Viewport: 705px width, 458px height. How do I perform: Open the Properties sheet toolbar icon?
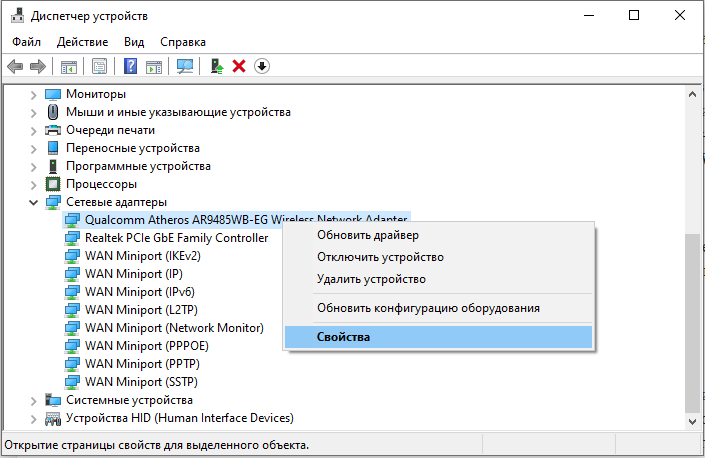[x=99, y=67]
